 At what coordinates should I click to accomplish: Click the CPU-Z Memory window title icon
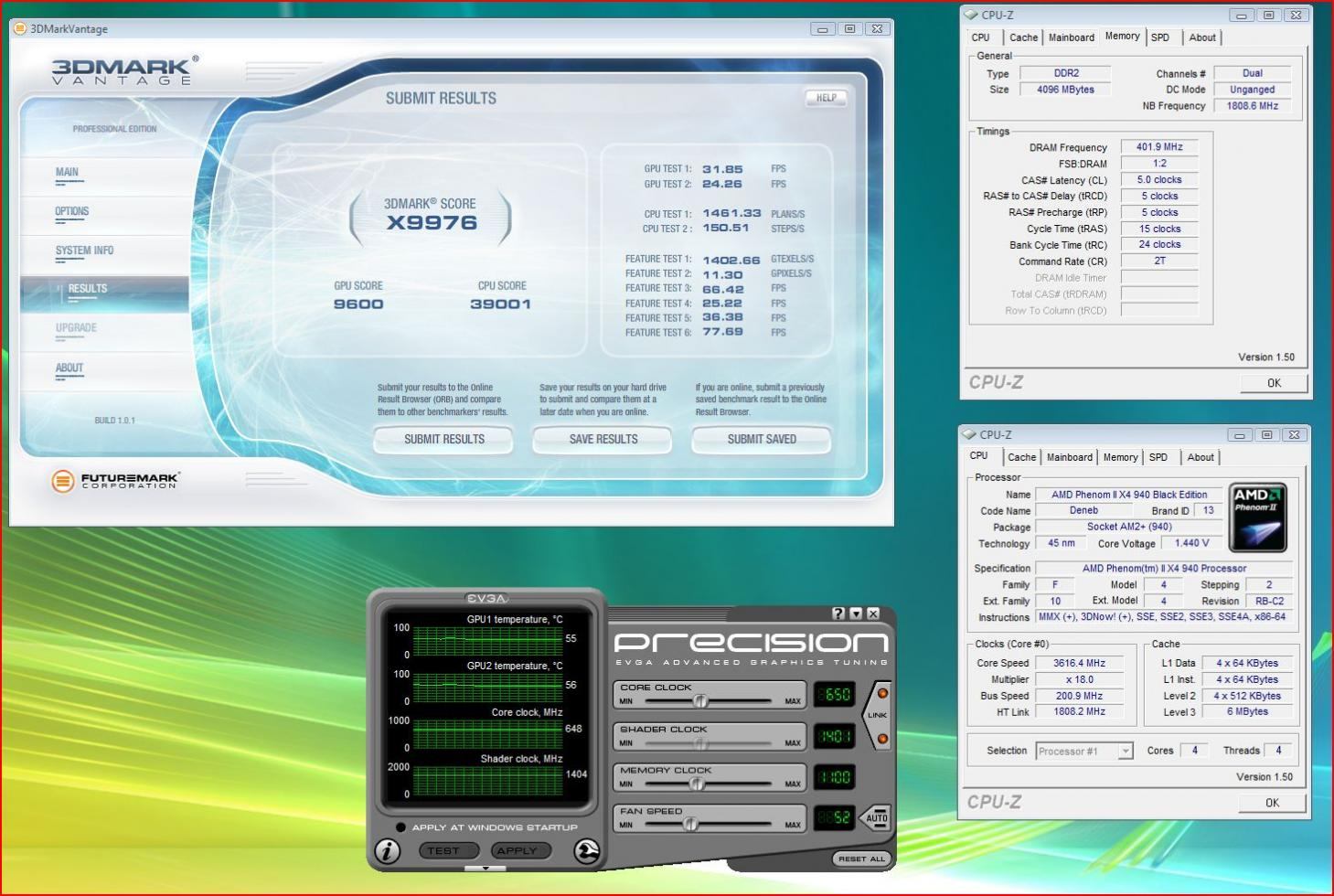tap(971, 15)
